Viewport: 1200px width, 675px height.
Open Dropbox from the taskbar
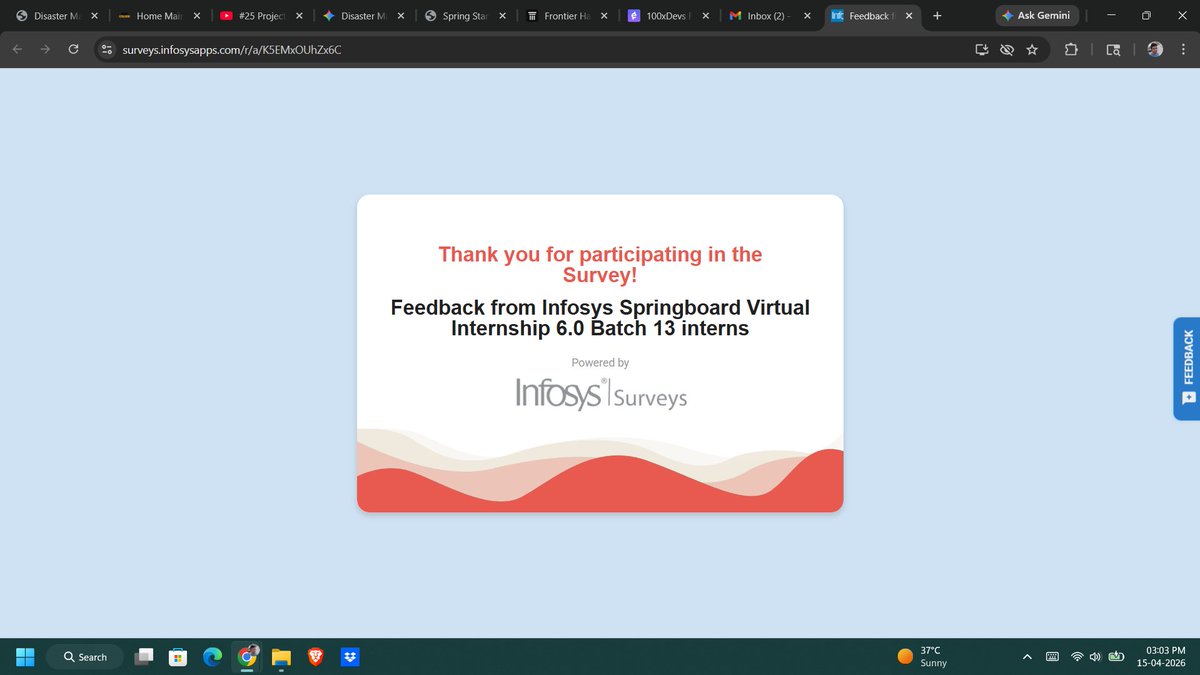349,656
